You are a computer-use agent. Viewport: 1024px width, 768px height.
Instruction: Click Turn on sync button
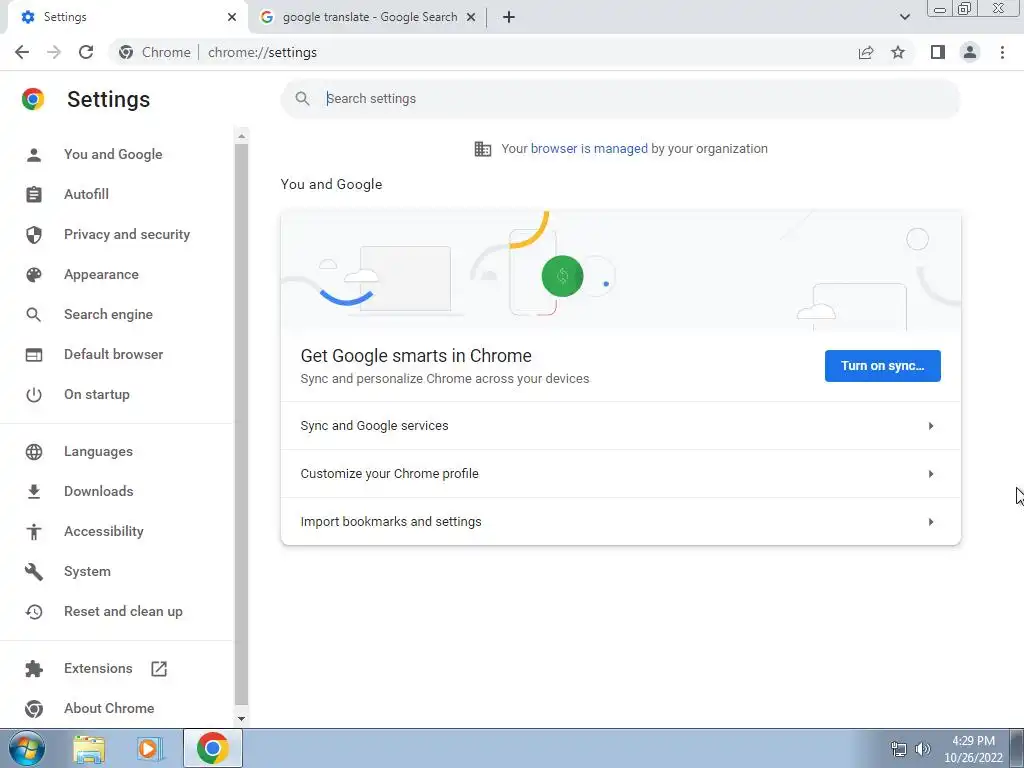(x=882, y=366)
